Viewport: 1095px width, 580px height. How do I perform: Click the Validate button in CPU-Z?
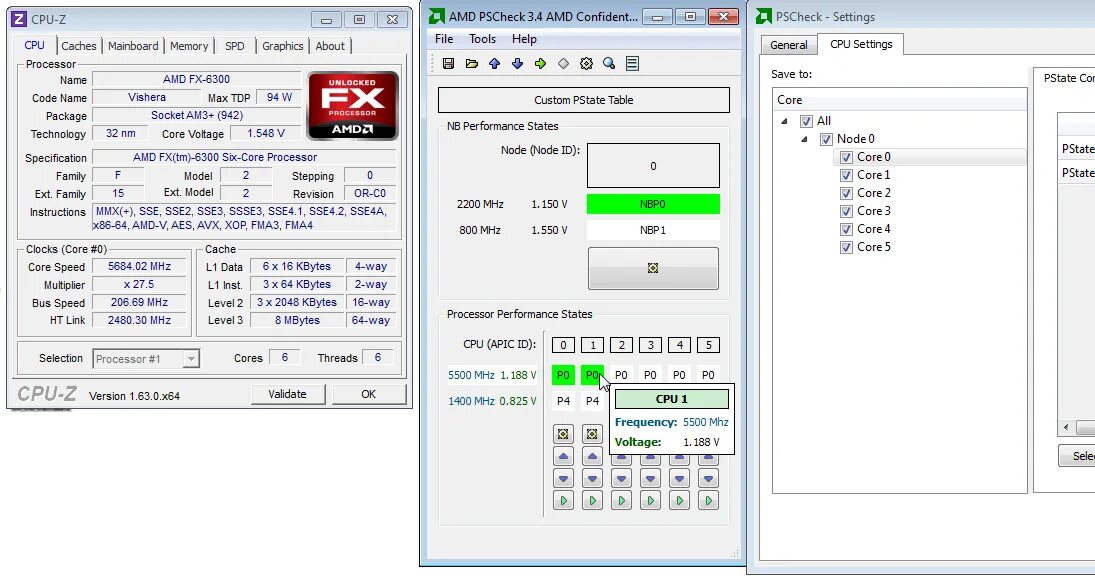click(288, 394)
